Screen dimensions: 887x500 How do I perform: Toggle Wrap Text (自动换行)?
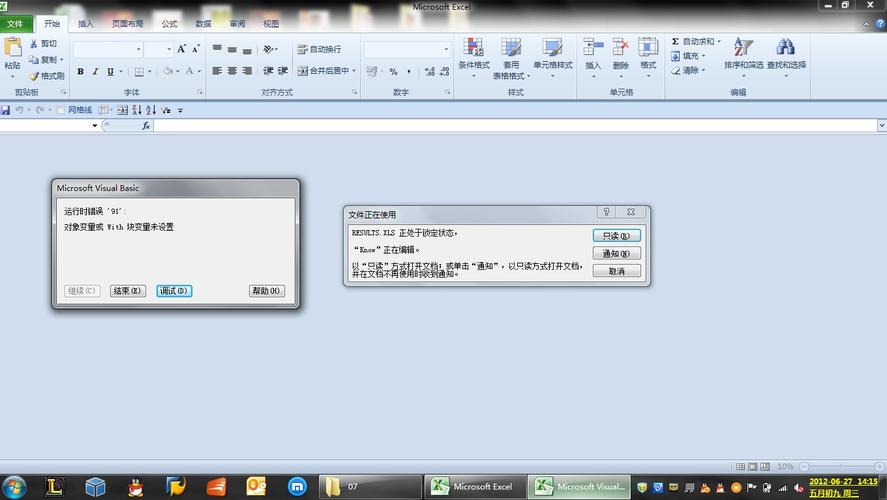318,49
